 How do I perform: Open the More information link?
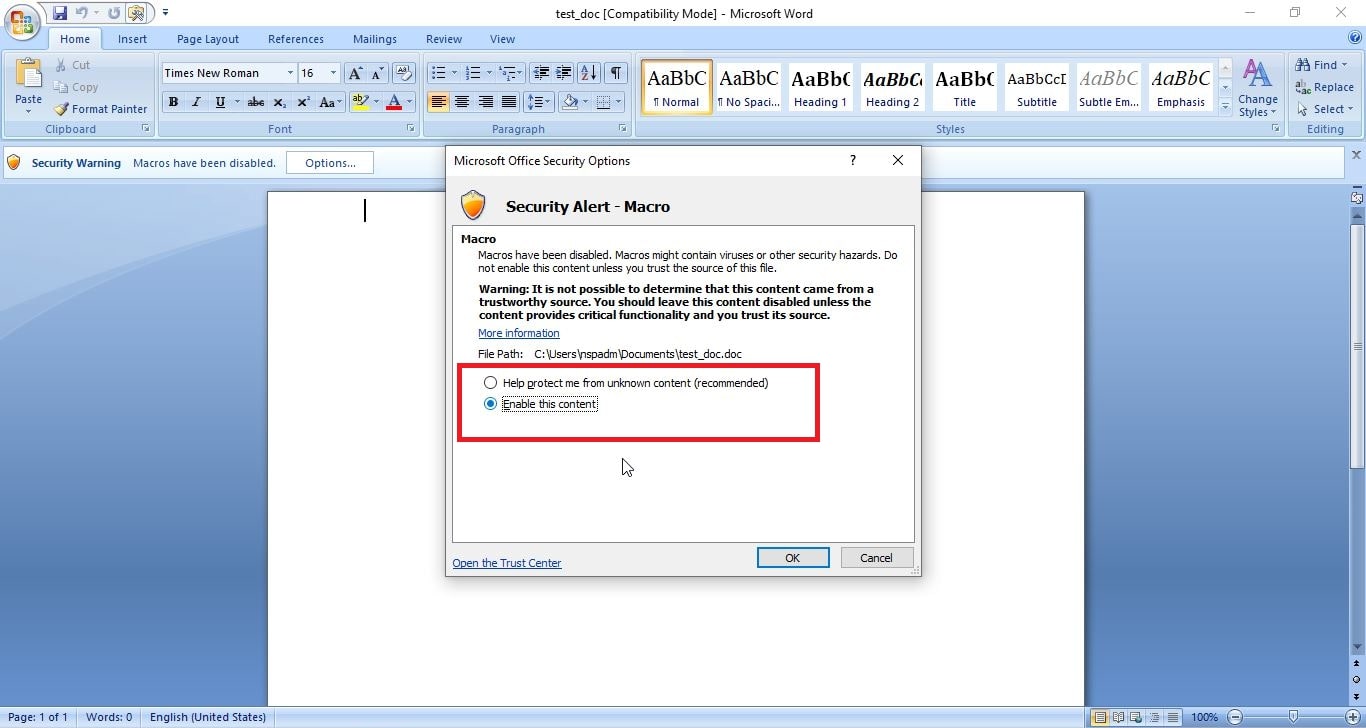[519, 333]
